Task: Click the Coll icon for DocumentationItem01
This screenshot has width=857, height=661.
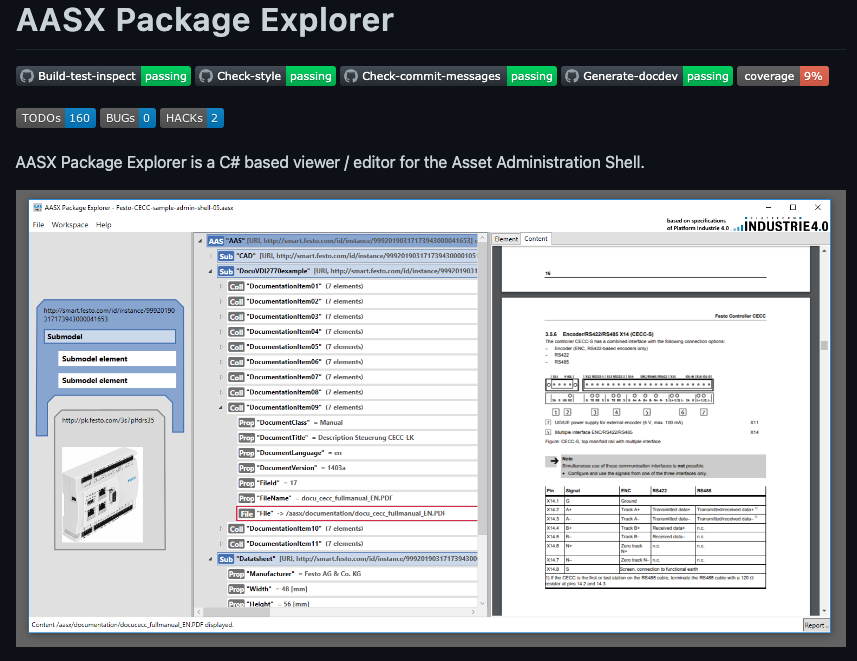Action: (x=235, y=286)
